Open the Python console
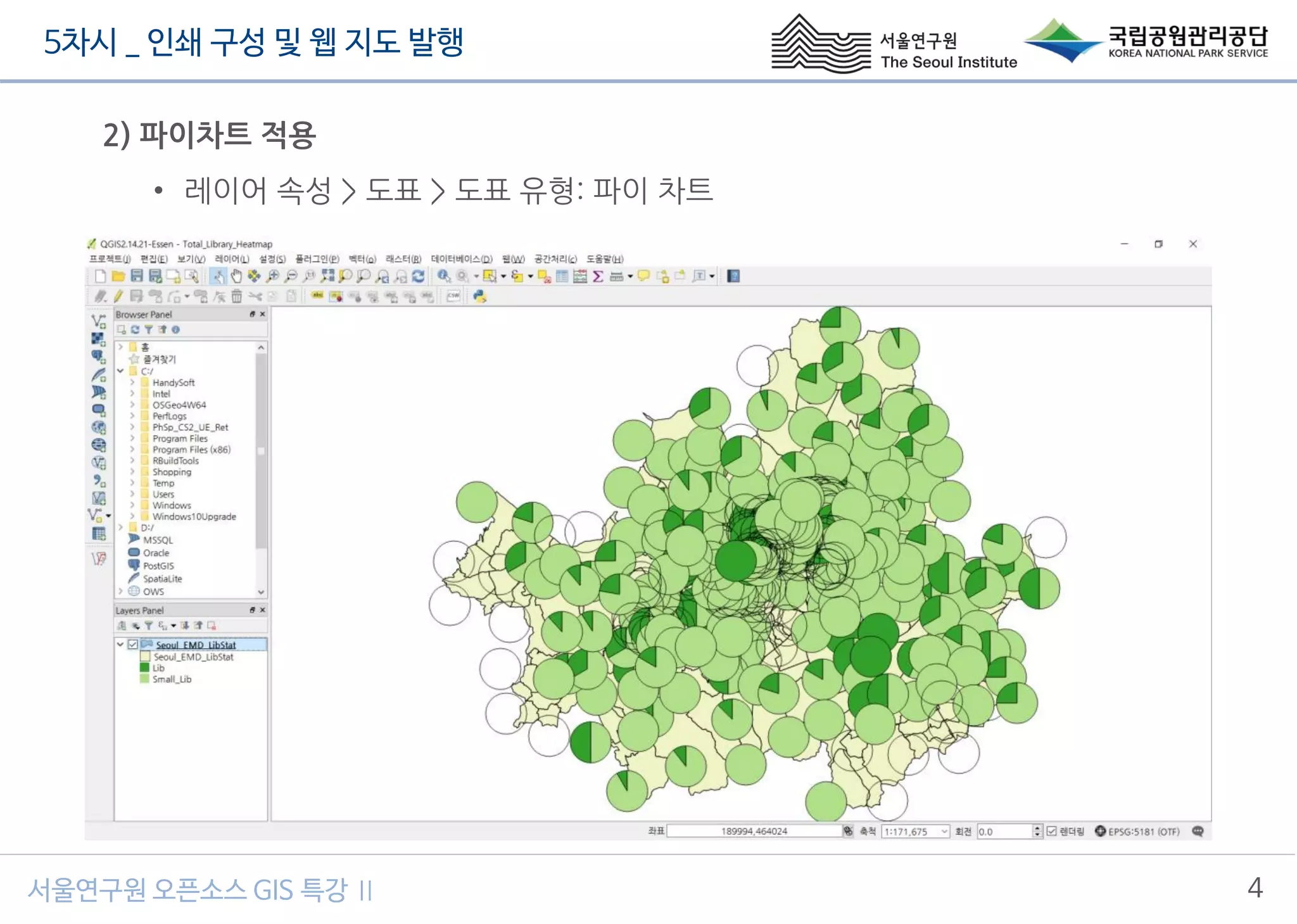 480,296
